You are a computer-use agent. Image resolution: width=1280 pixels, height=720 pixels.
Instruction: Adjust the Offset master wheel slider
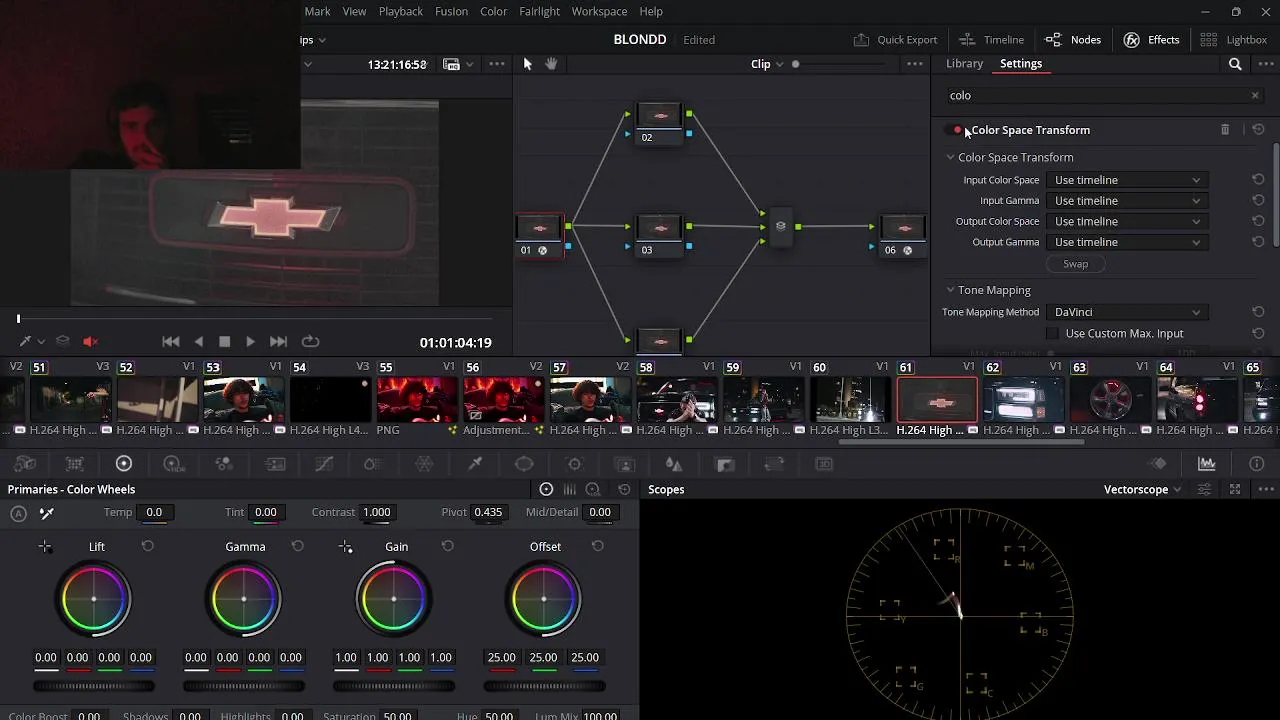[x=544, y=686]
